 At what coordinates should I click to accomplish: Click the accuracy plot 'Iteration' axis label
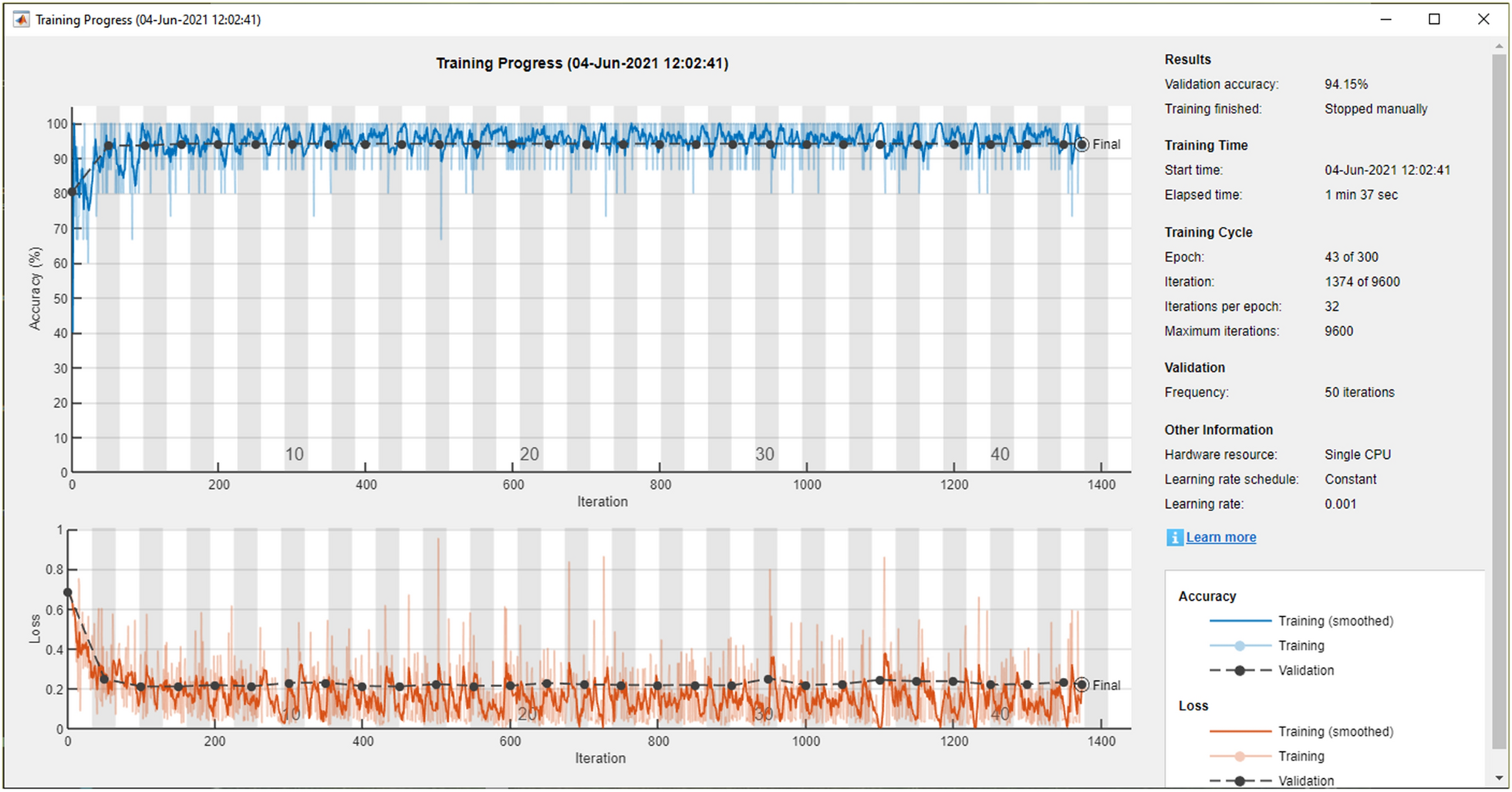[602, 502]
